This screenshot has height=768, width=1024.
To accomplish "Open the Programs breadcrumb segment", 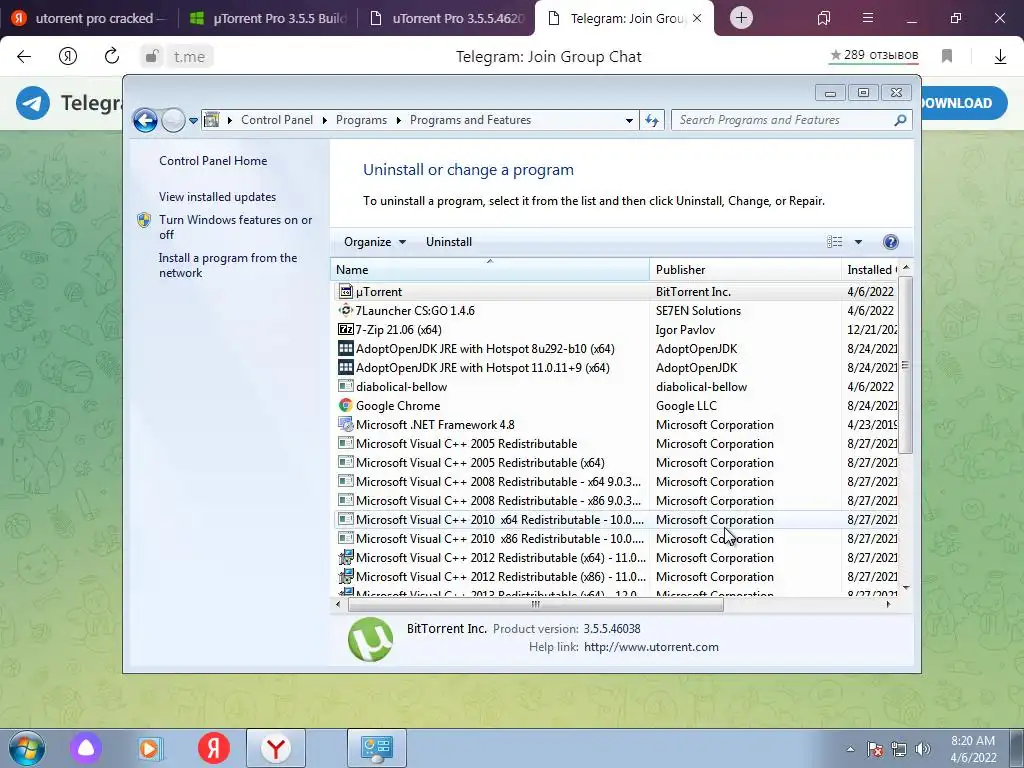I will tap(361, 120).
